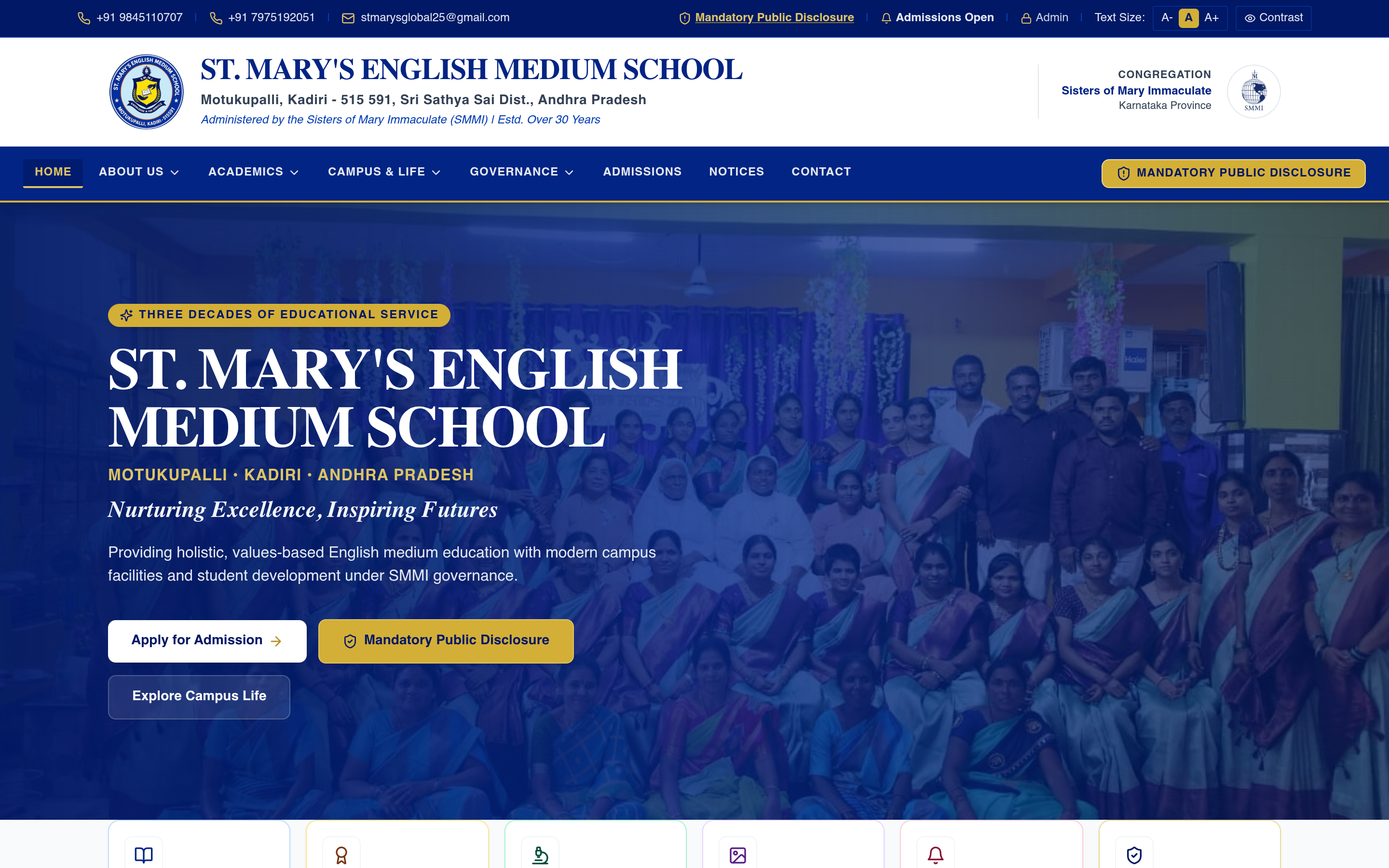Click the arrow icon on Apply for Admission
The image size is (1389, 868).
click(276, 641)
